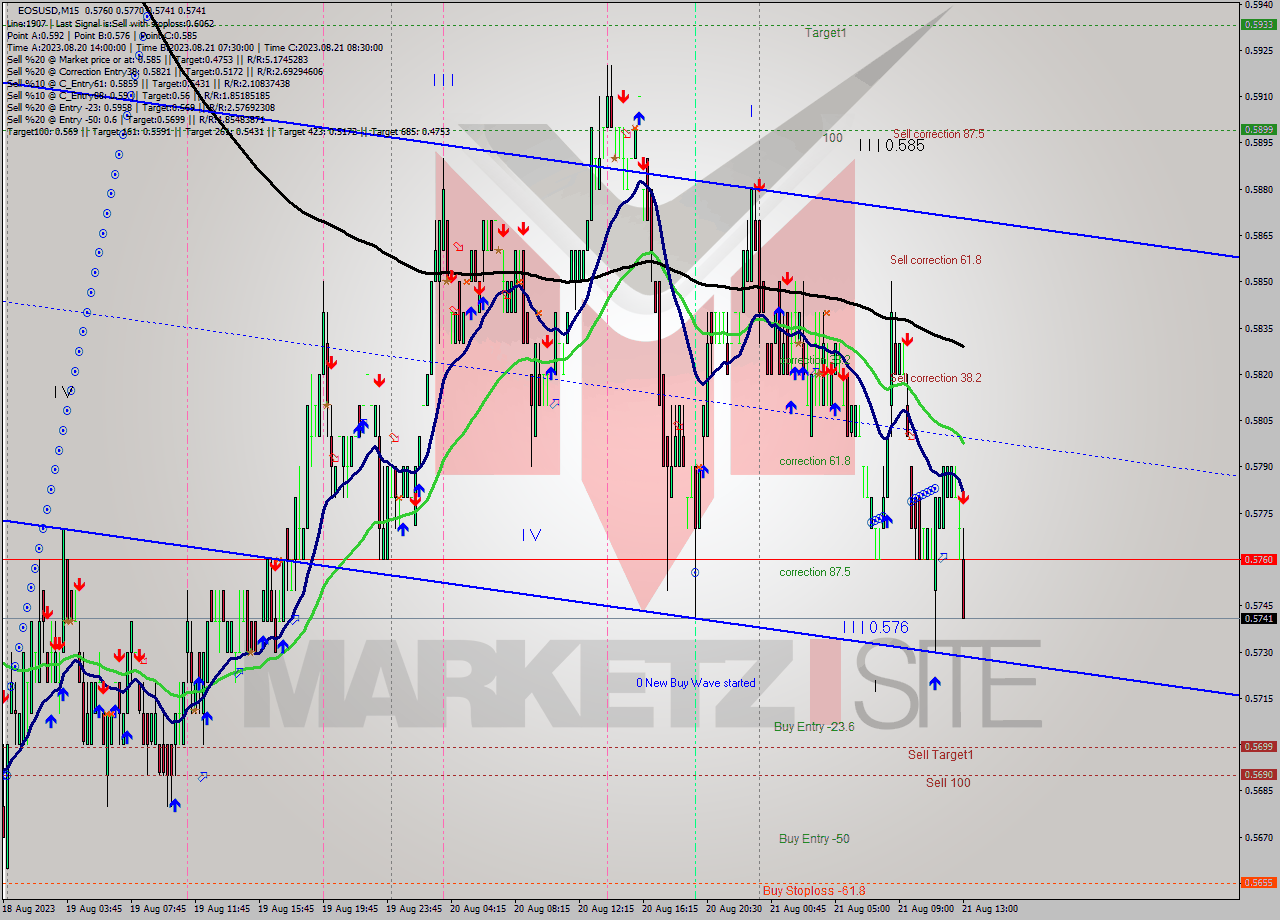
Task: Click the '21 Aug 13:00' time axis label
Action: 990,909
